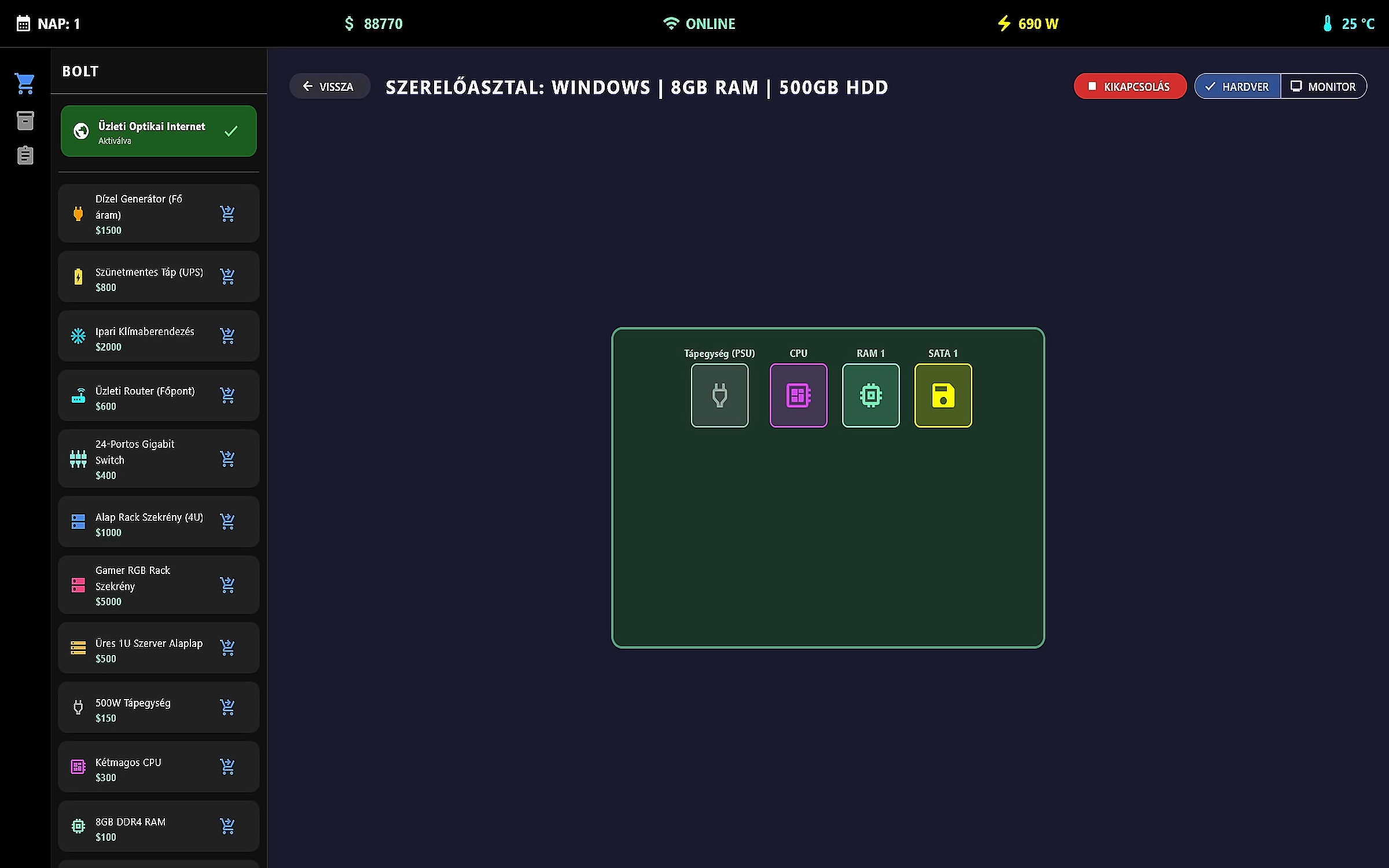Go back with the Vissza button
The width and height of the screenshot is (1389, 868).
pyautogui.click(x=329, y=86)
